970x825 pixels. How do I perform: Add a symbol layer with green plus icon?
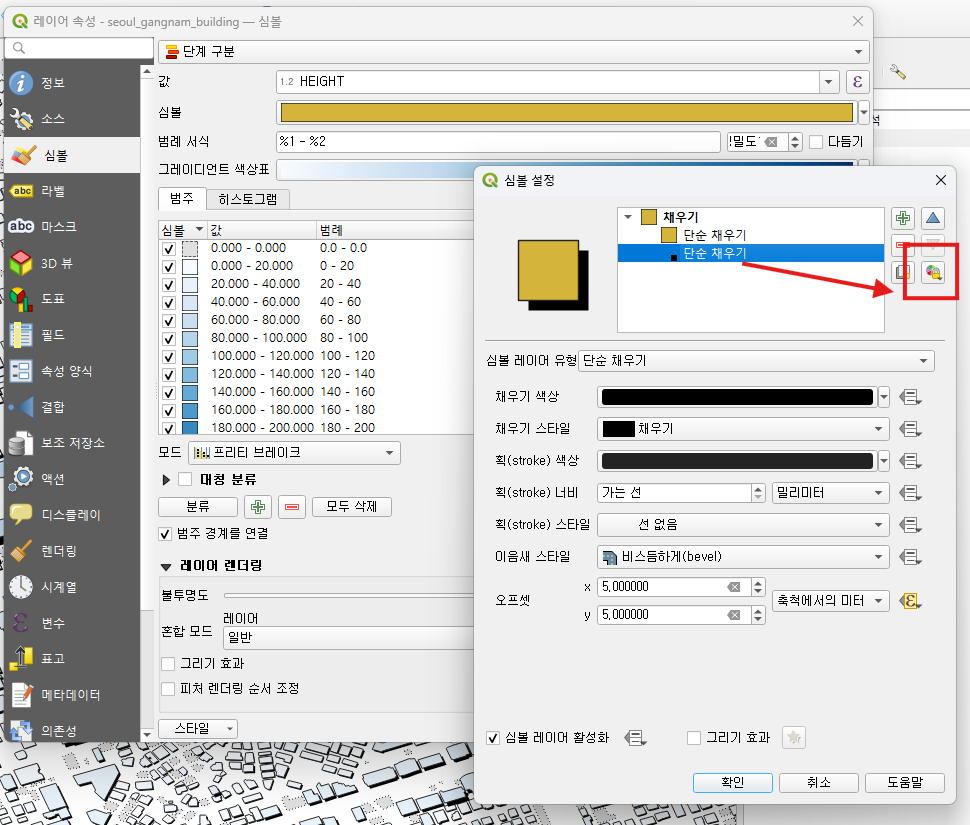pos(903,218)
